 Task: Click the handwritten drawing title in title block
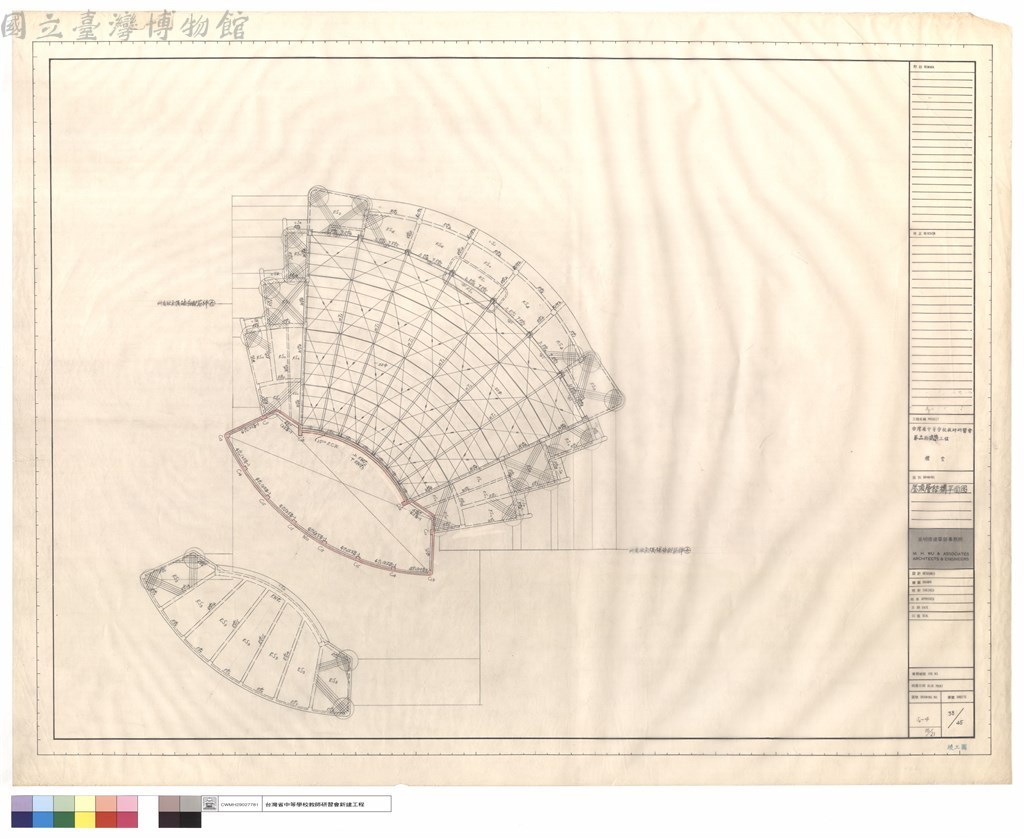940,488
